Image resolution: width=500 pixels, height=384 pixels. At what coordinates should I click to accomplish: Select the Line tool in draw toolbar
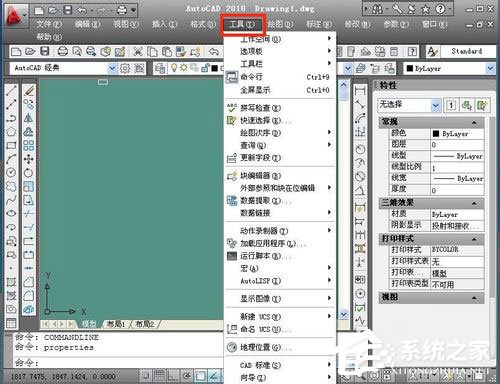point(11,91)
